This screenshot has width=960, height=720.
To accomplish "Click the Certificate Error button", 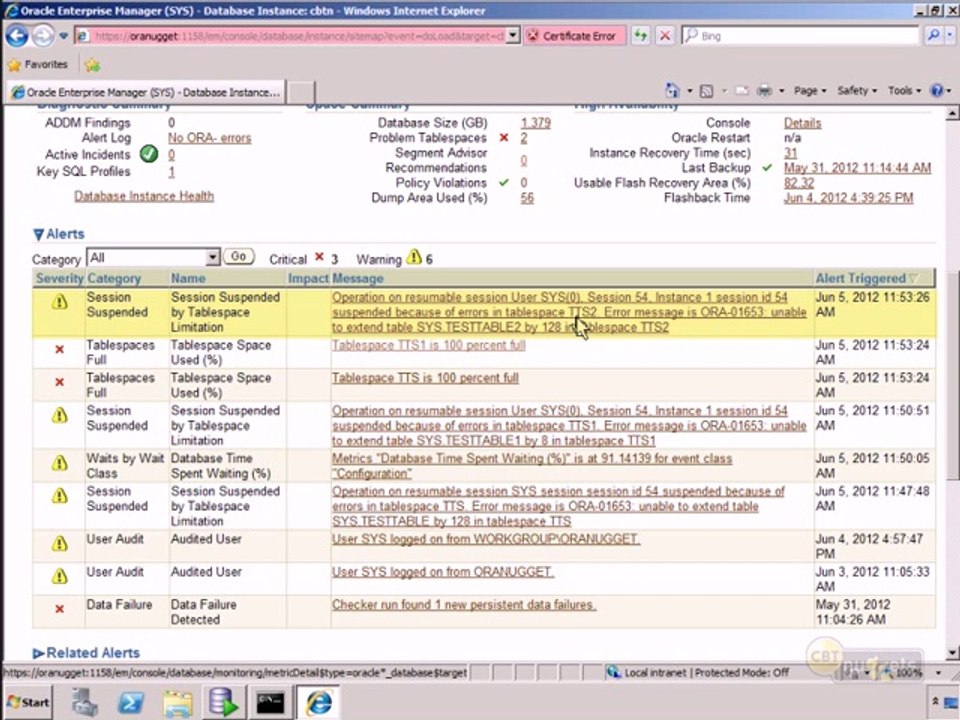I will [574, 36].
